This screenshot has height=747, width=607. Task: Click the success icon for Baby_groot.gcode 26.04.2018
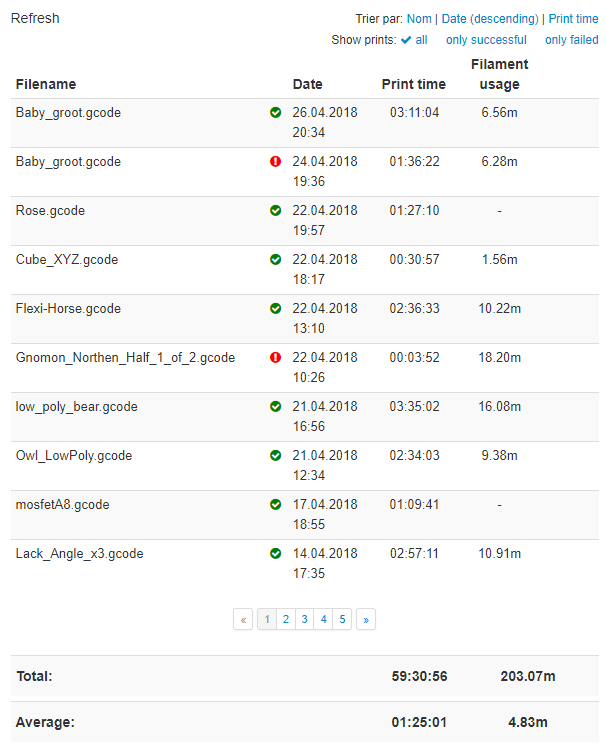point(275,113)
